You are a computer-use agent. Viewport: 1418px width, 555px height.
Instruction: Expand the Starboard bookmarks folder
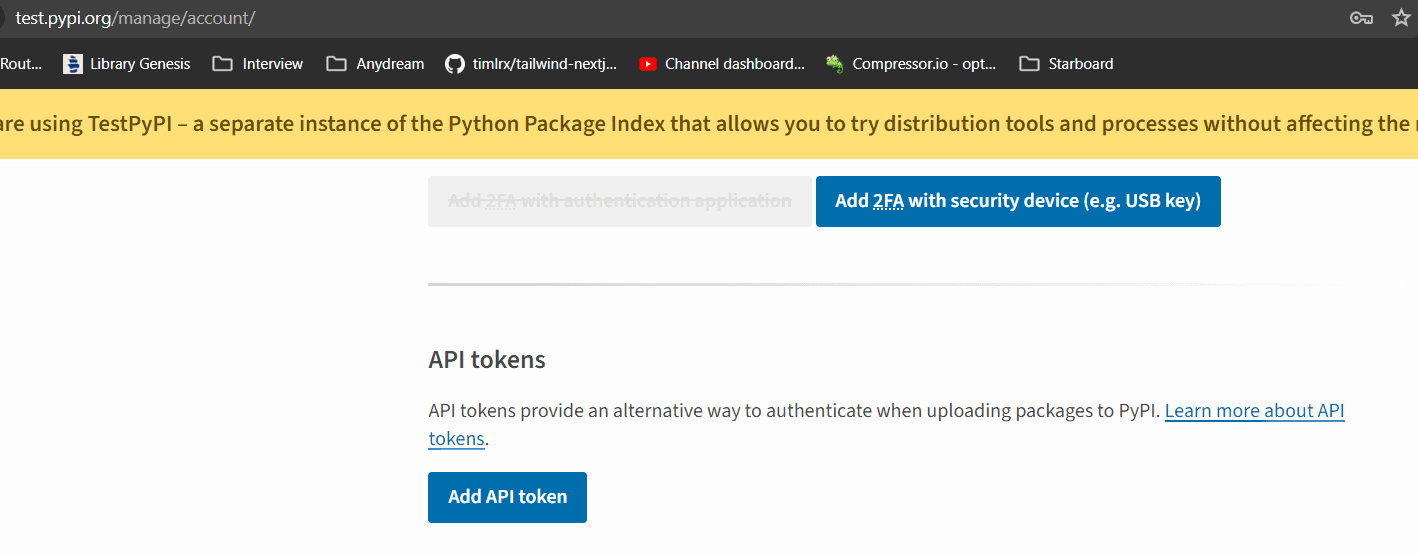pyautogui.click(x=1066, y=64)
